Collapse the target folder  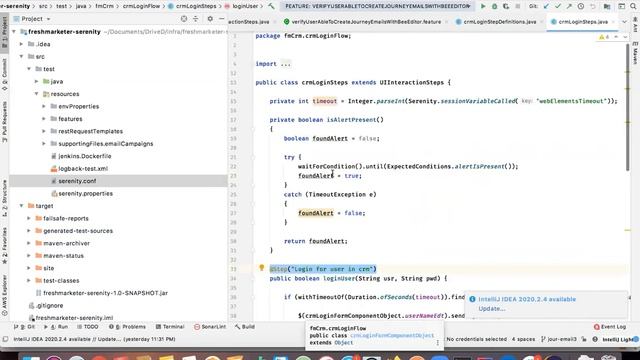coord(21,206)
